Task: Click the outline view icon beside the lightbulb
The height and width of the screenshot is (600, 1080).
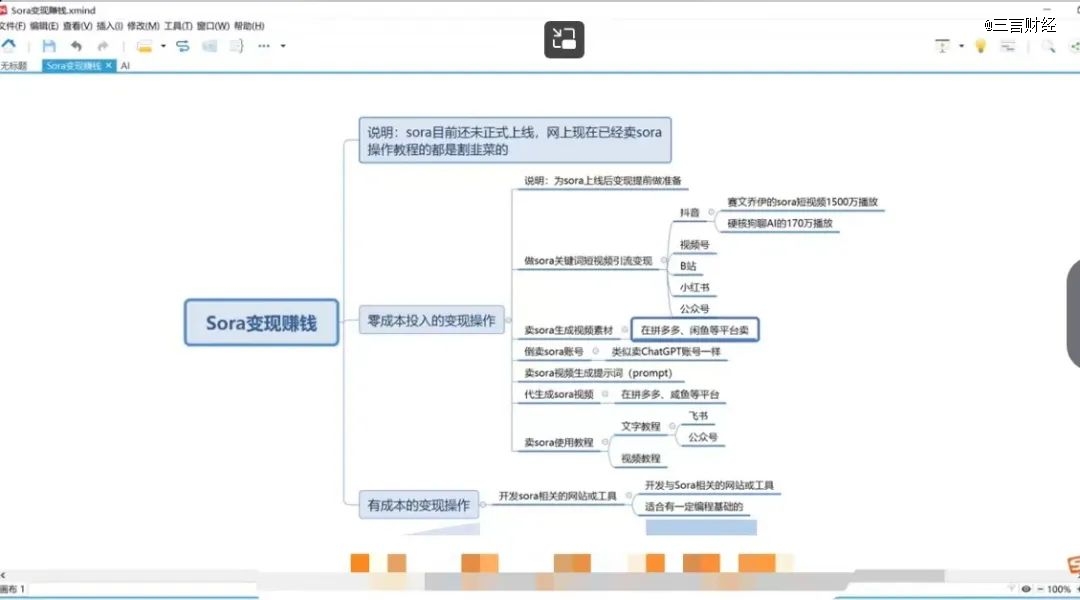Action: coord(1008,46)
